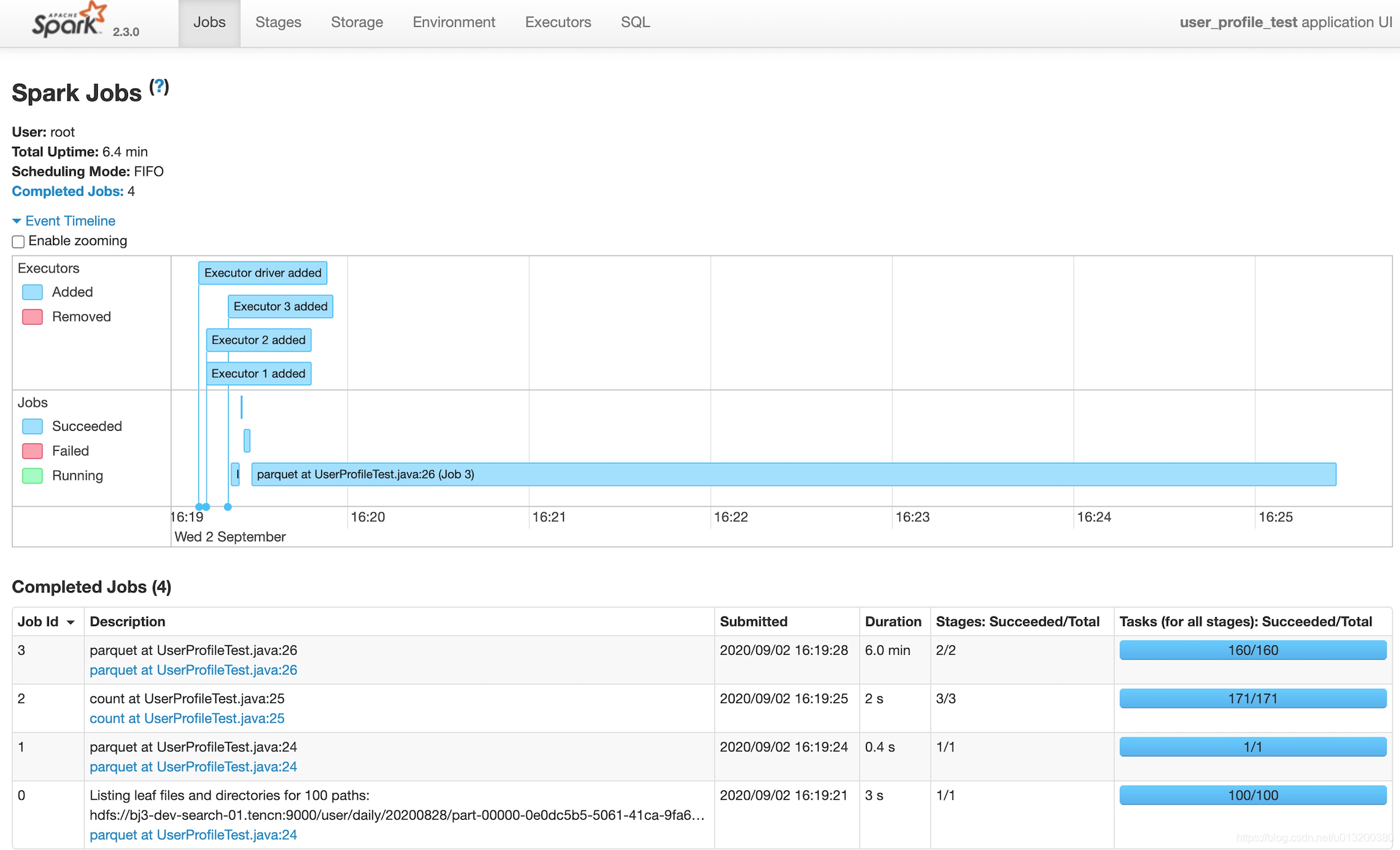Viewport: 1400px width, 850px height.
Task: Open job 1 parquet at UserProfileTest.java:24 link
Action: (193, 767)
